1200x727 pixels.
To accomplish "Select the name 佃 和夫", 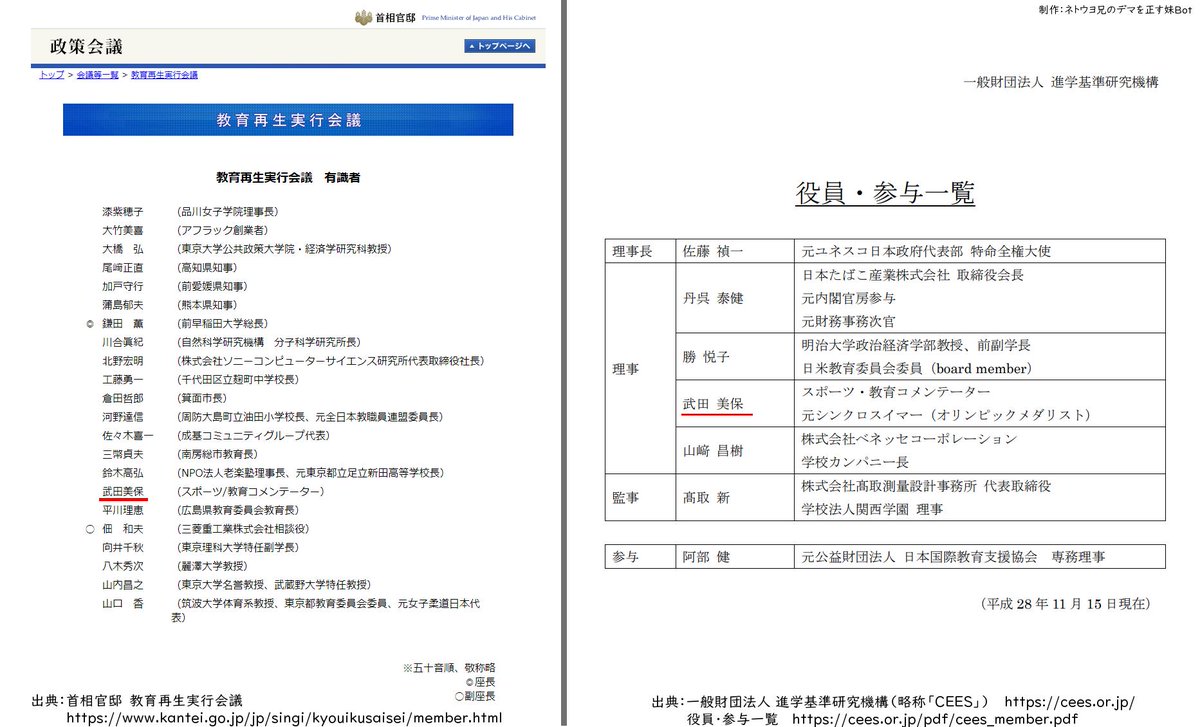I will pos(123,529).
